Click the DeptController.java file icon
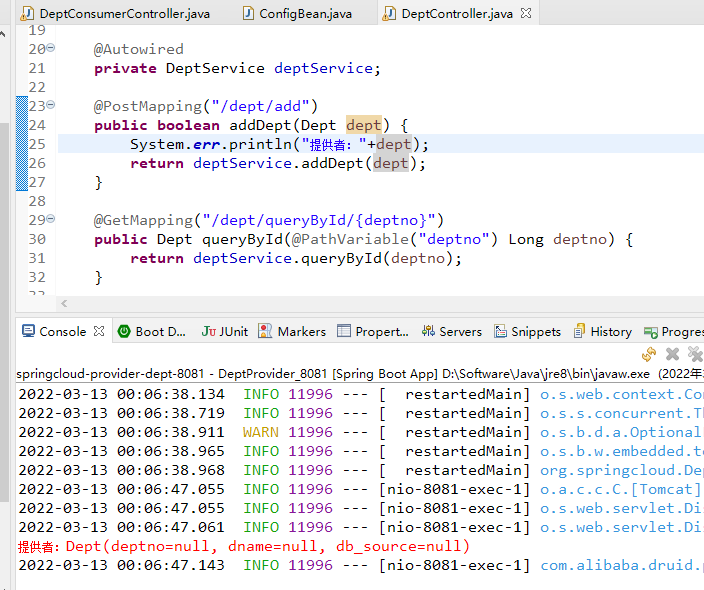Viewport: 704px width, 590px height. pos(389,13)
